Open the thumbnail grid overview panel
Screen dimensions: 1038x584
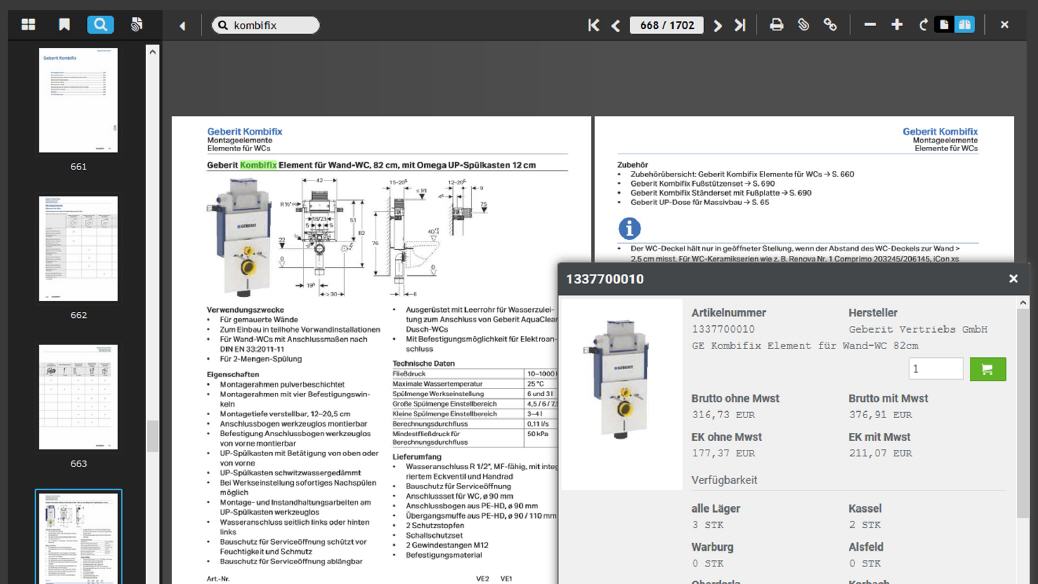coord(28,24)
